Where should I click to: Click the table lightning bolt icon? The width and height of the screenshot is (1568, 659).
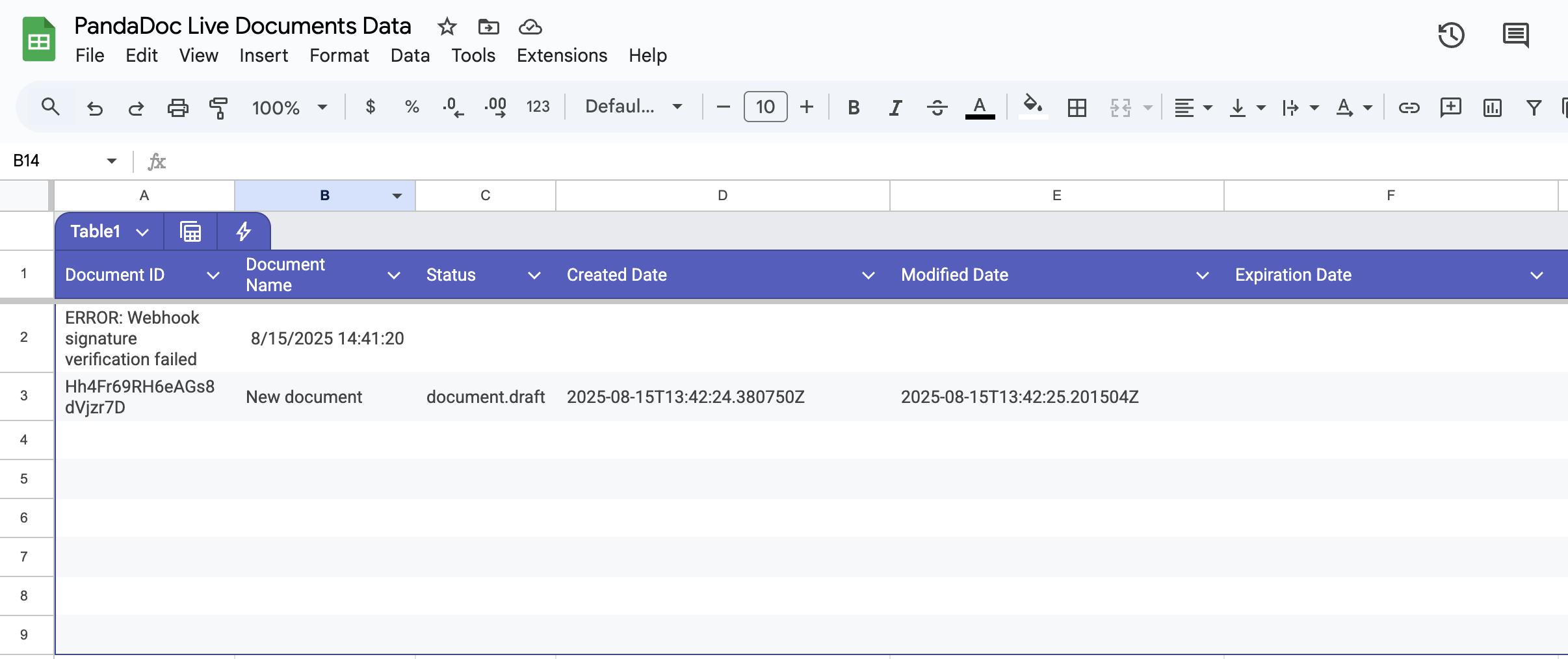[x=243, y=231]
